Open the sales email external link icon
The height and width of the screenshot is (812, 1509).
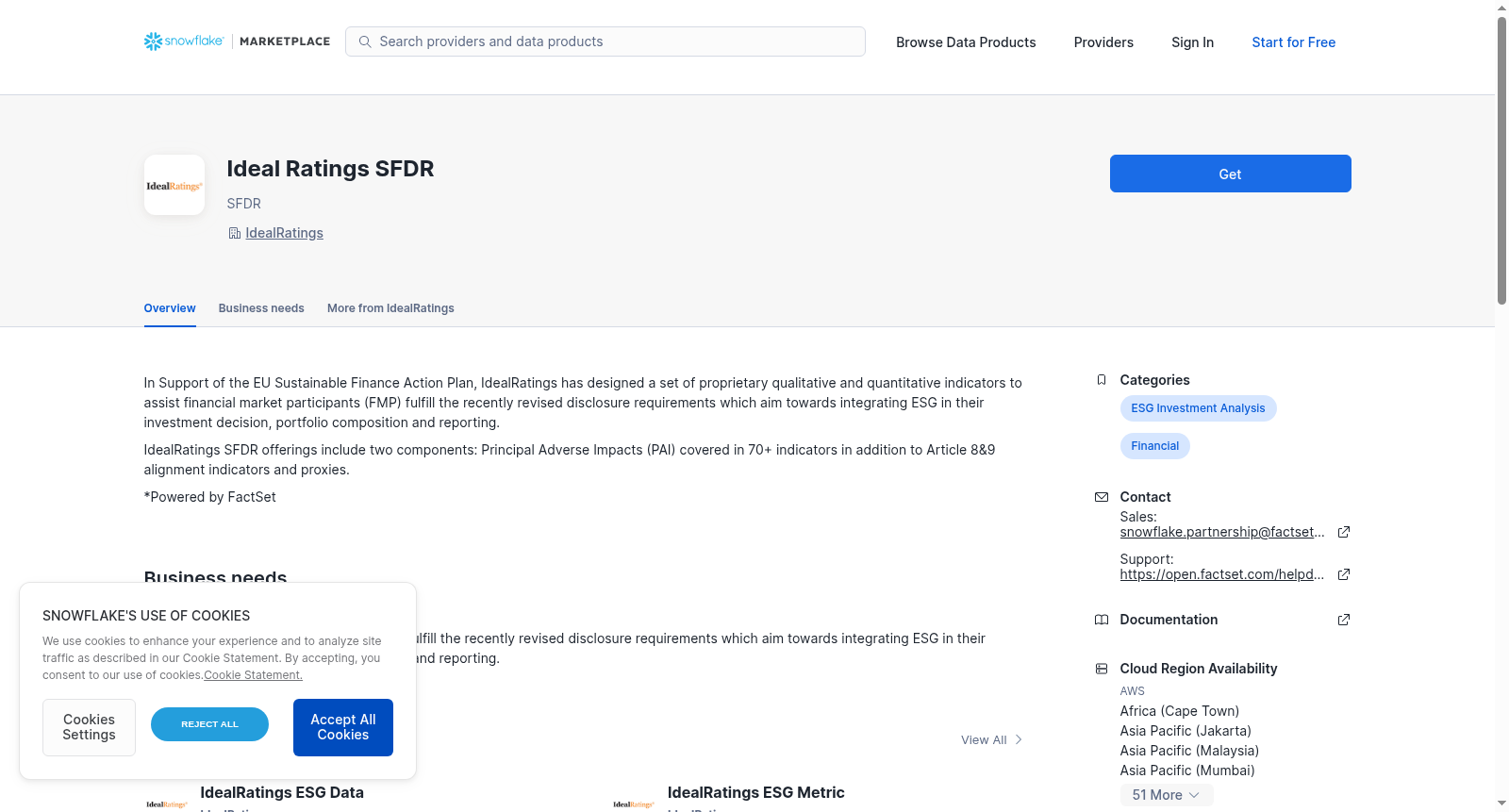1344,532
